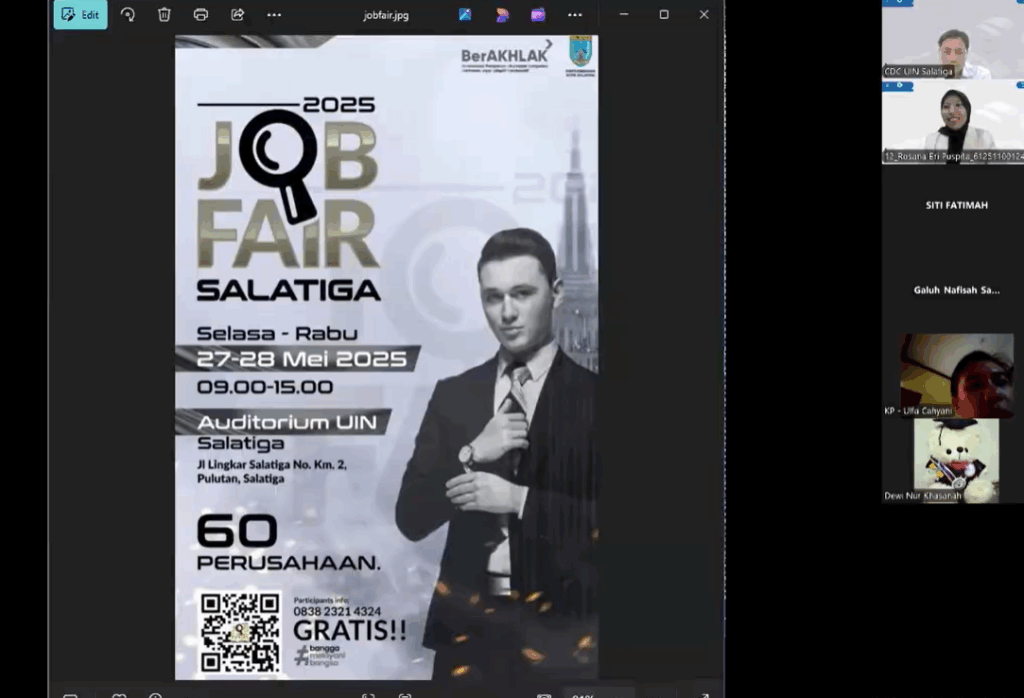This screenshot has height=698, width=1024.
Task: Open the Share option for image
Action: [237, 15]
